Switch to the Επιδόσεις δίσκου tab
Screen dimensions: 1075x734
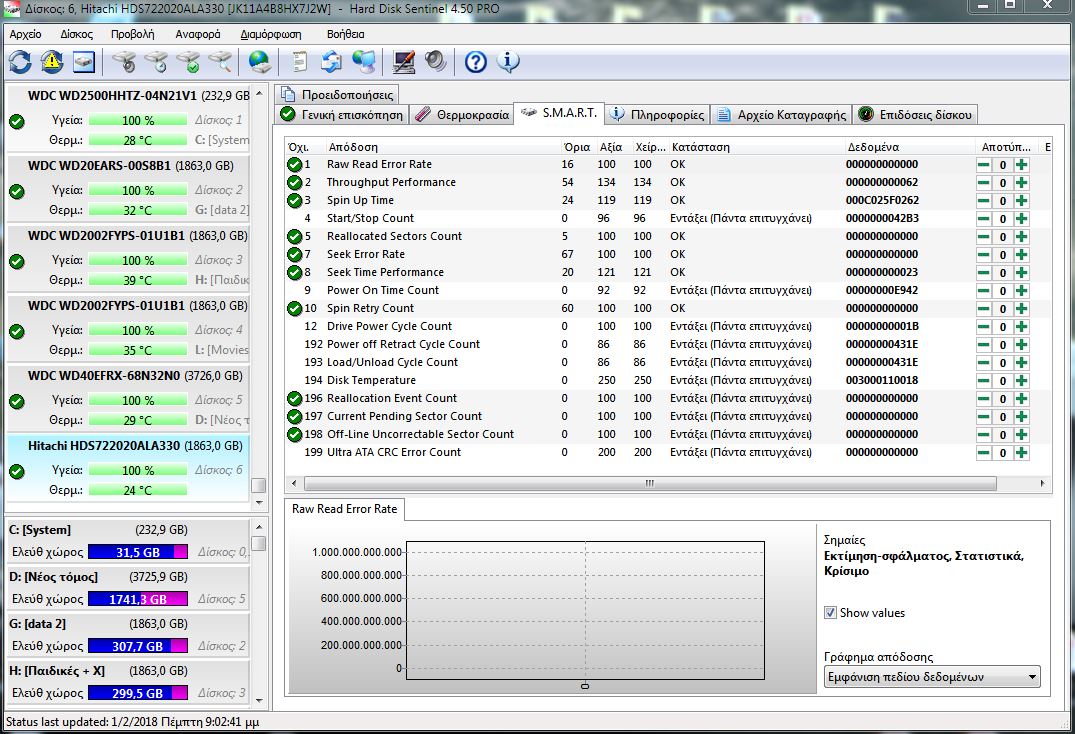[x=915, y=114]
